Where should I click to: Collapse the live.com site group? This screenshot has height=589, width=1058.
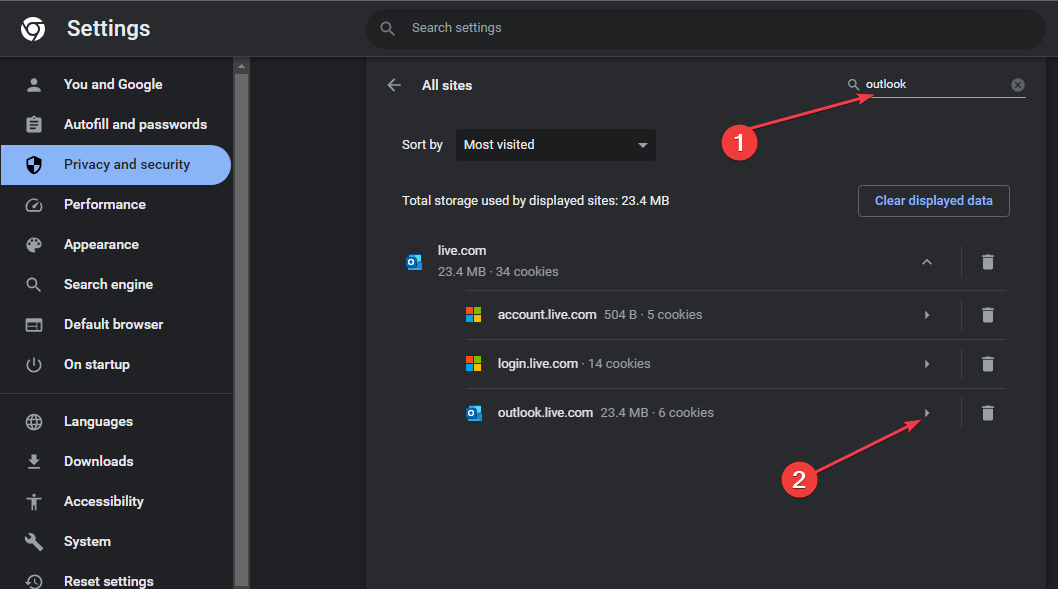pos(926,262)
